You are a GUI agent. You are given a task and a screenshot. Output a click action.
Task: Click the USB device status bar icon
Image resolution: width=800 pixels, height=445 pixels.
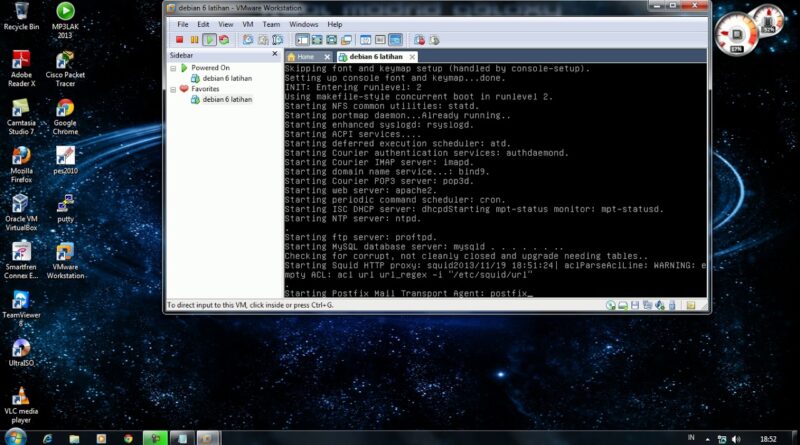(x=672, y=305)
